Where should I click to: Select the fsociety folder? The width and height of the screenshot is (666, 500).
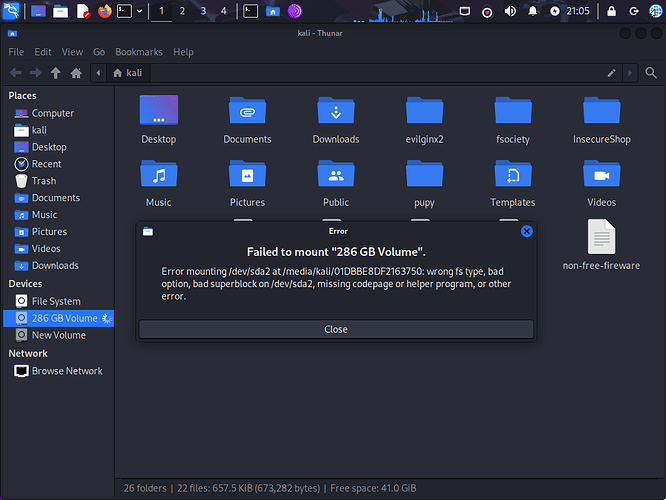pyautogui.click(x=513, y=110)
